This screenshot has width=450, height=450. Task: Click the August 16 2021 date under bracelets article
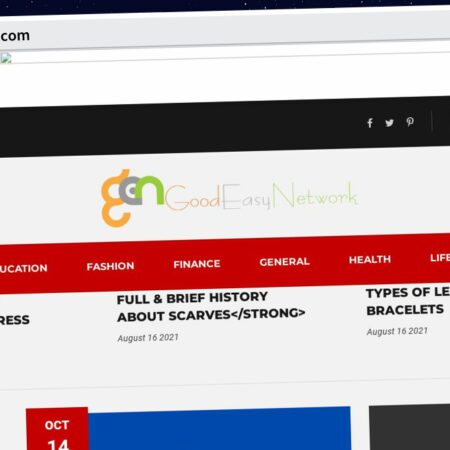coord(397,331)
